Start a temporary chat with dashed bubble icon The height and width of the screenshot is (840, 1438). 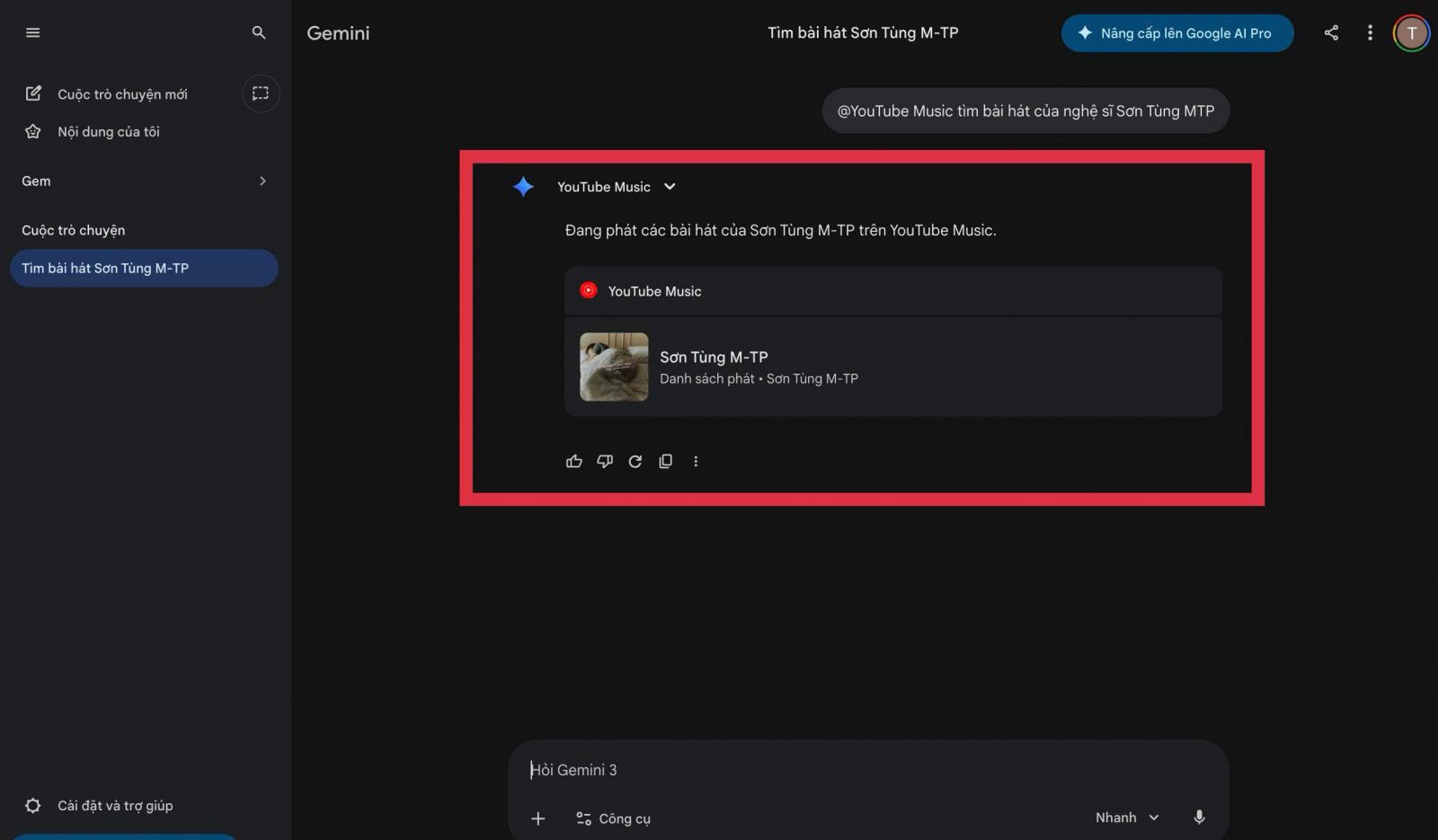[261, 93]
